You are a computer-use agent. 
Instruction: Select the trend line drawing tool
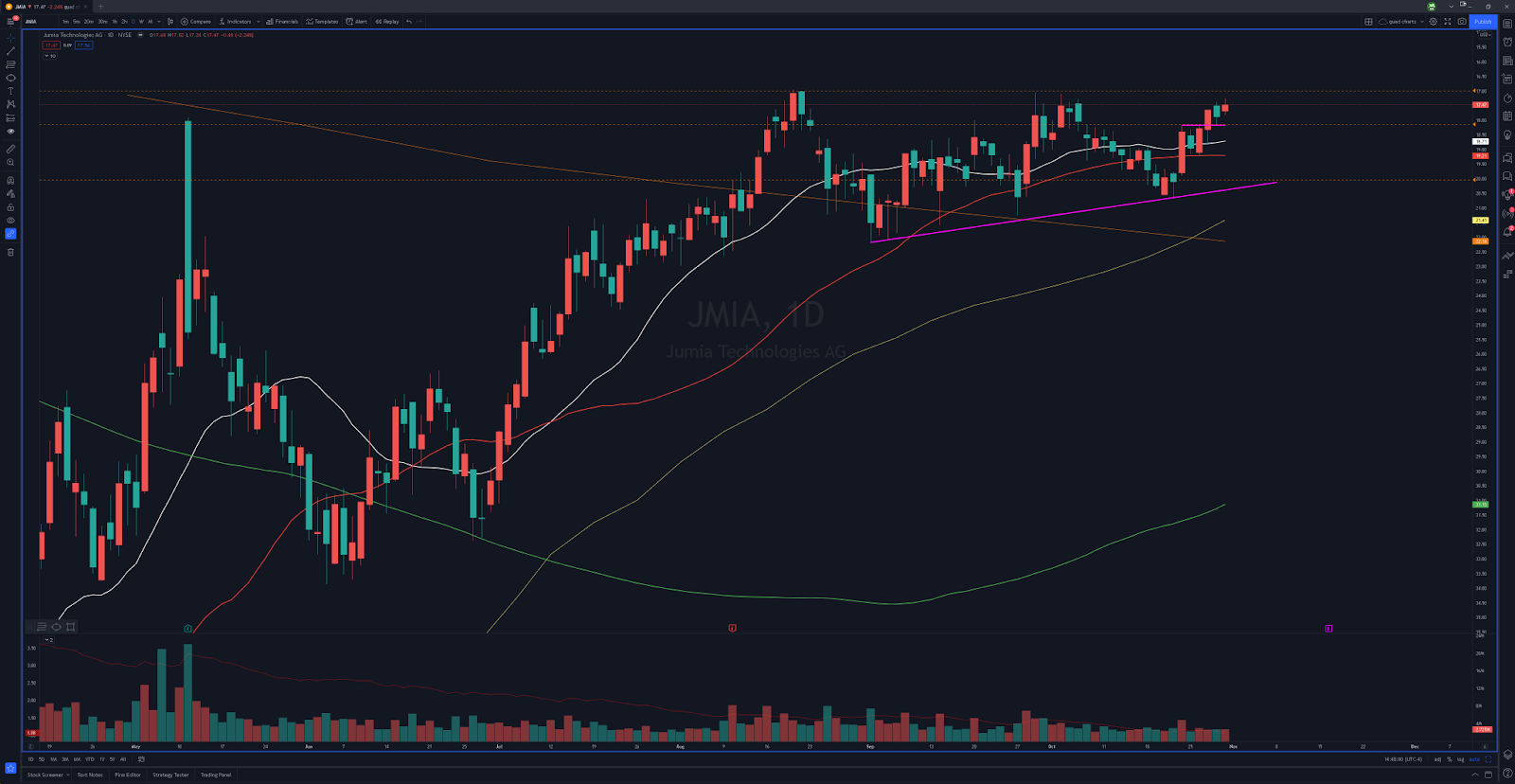(x=10, y=51)
